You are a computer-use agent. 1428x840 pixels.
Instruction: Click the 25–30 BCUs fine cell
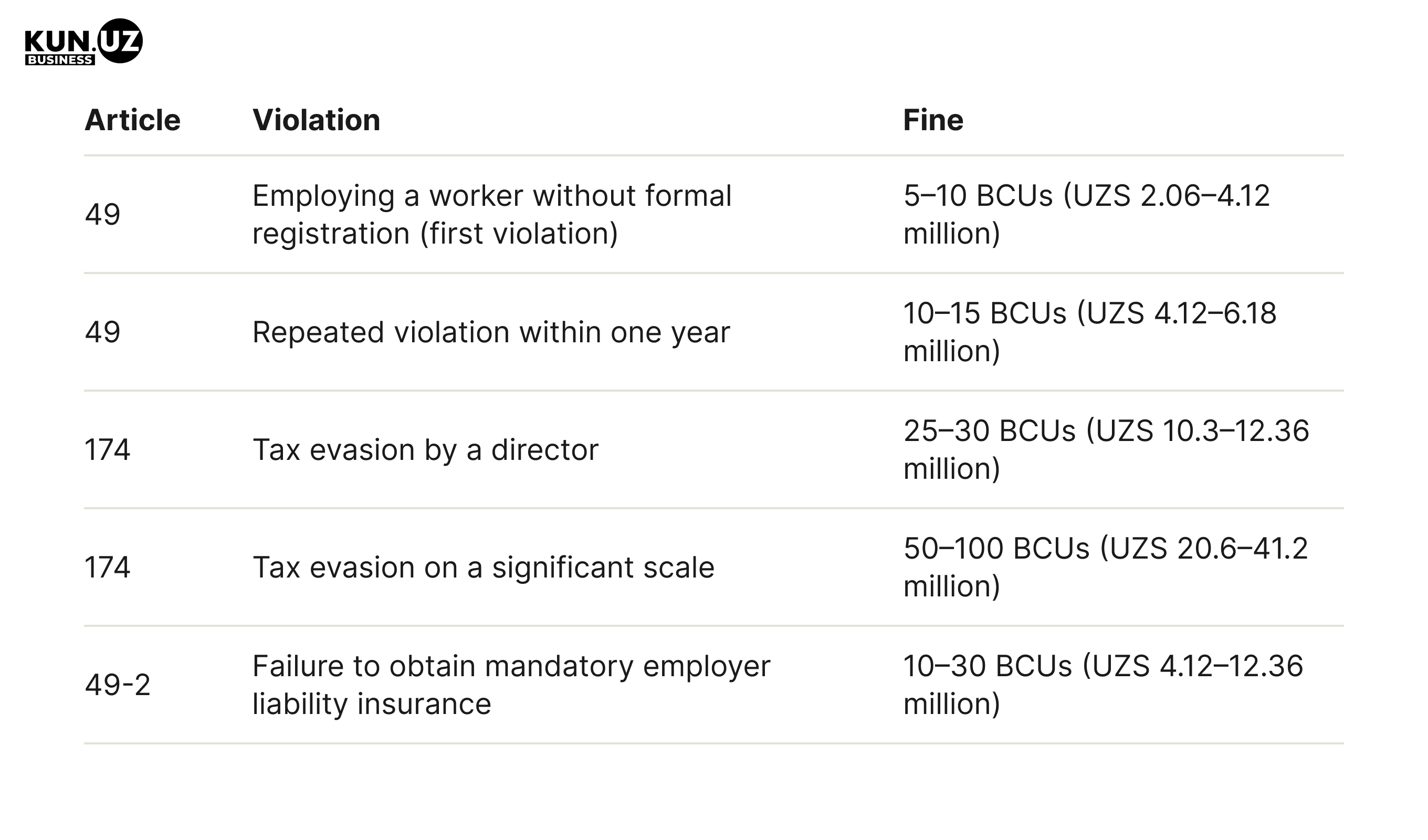tap(1106, 449)
